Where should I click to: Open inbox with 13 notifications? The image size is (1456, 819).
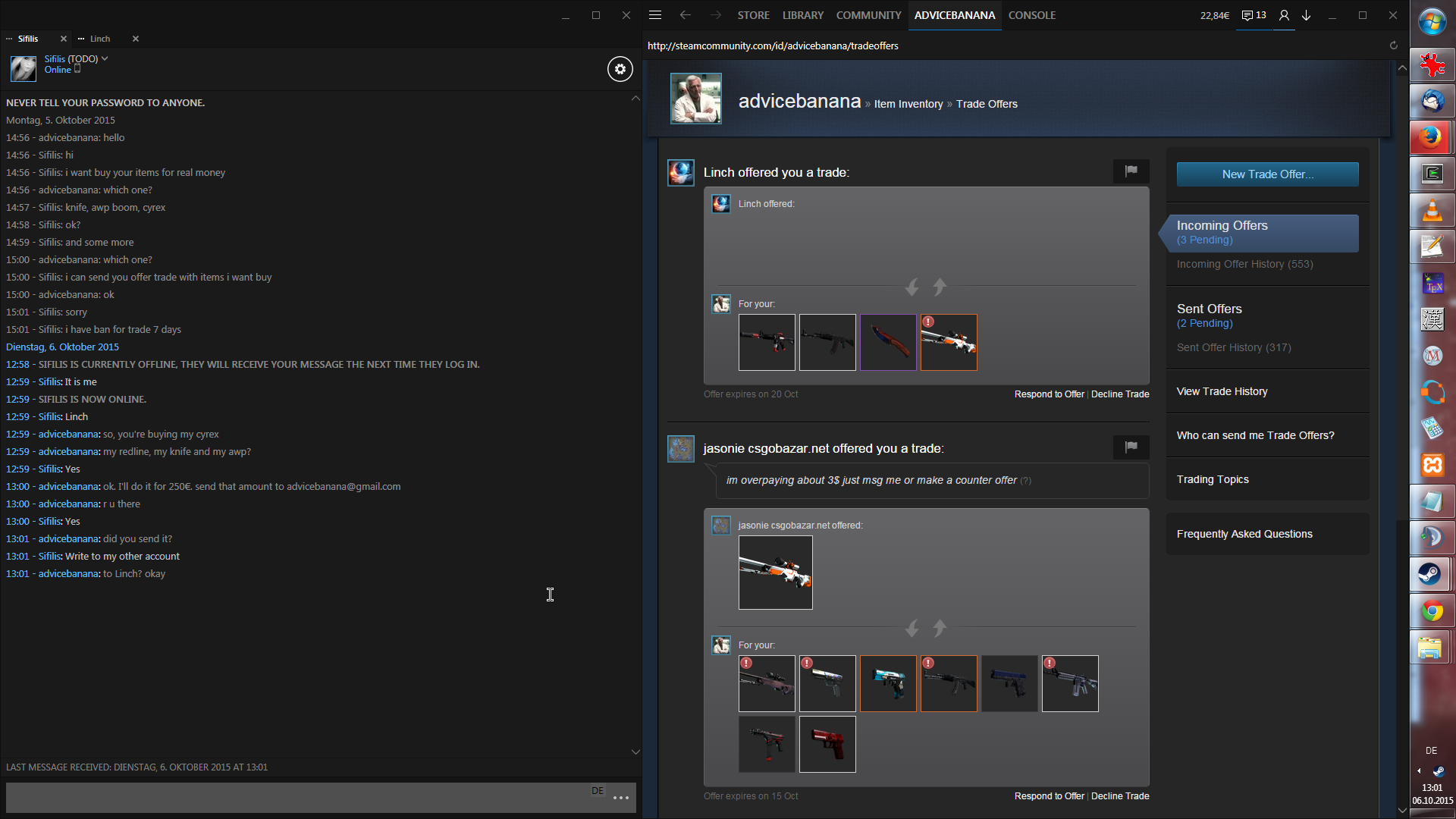[1254, 15]
